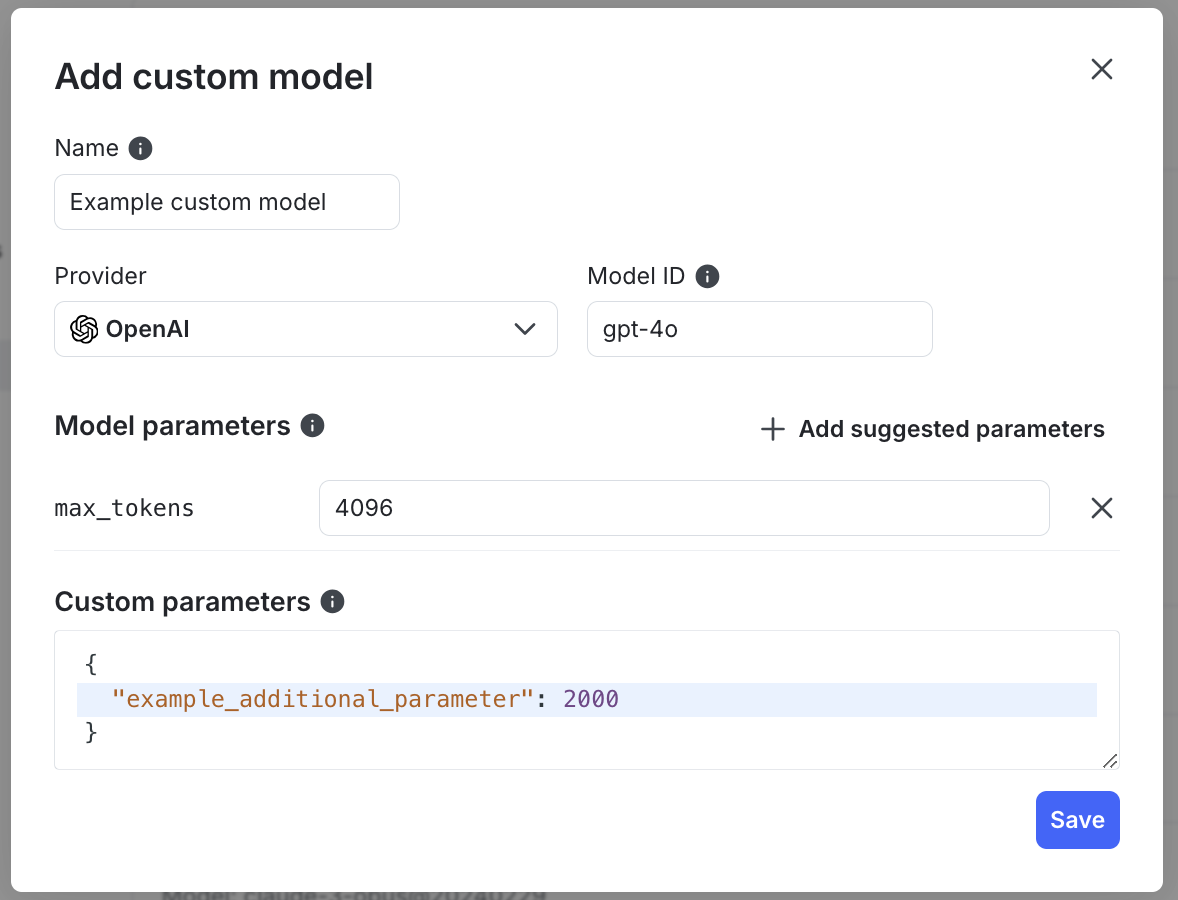The width and height of the screenshot is (1178, 900).
Task: Click Add suggested parameters
Action: click(x=951, y=429)
